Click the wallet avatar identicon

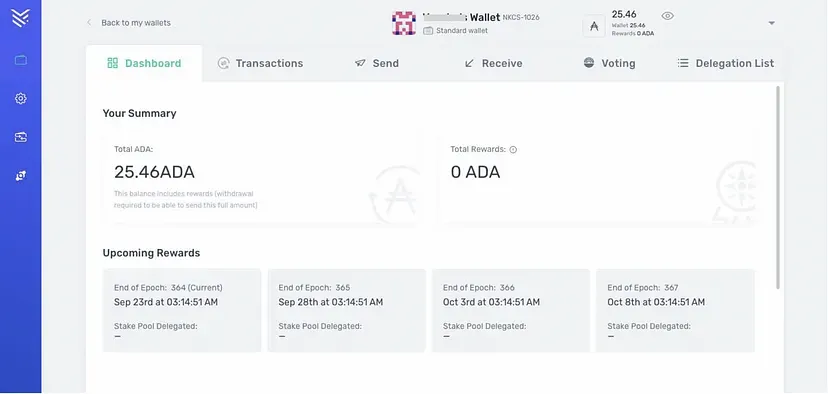point(404,23)
